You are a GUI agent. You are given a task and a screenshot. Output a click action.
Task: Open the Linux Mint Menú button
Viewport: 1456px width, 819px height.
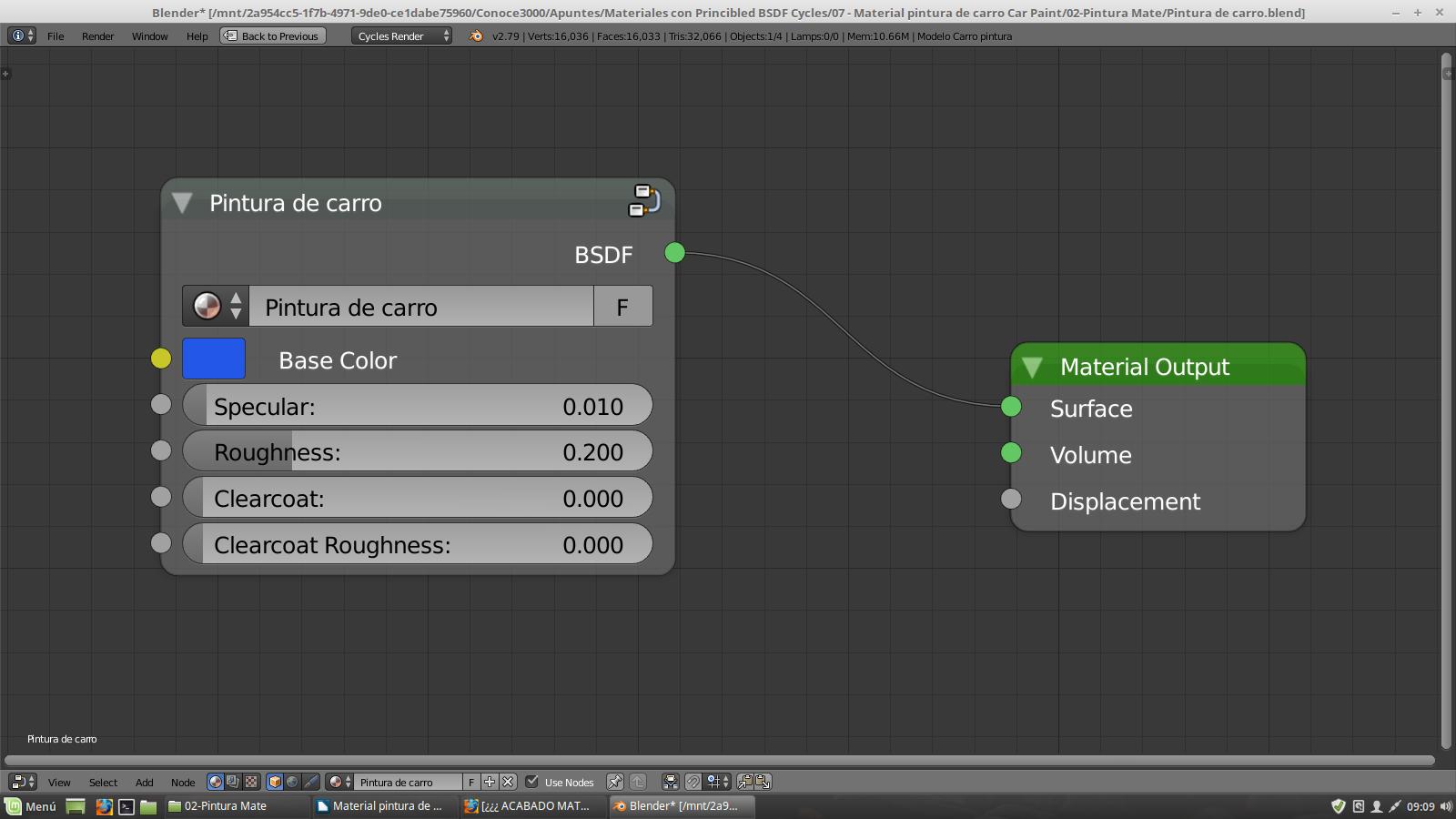pyautogui.click(x=31, y=806)
